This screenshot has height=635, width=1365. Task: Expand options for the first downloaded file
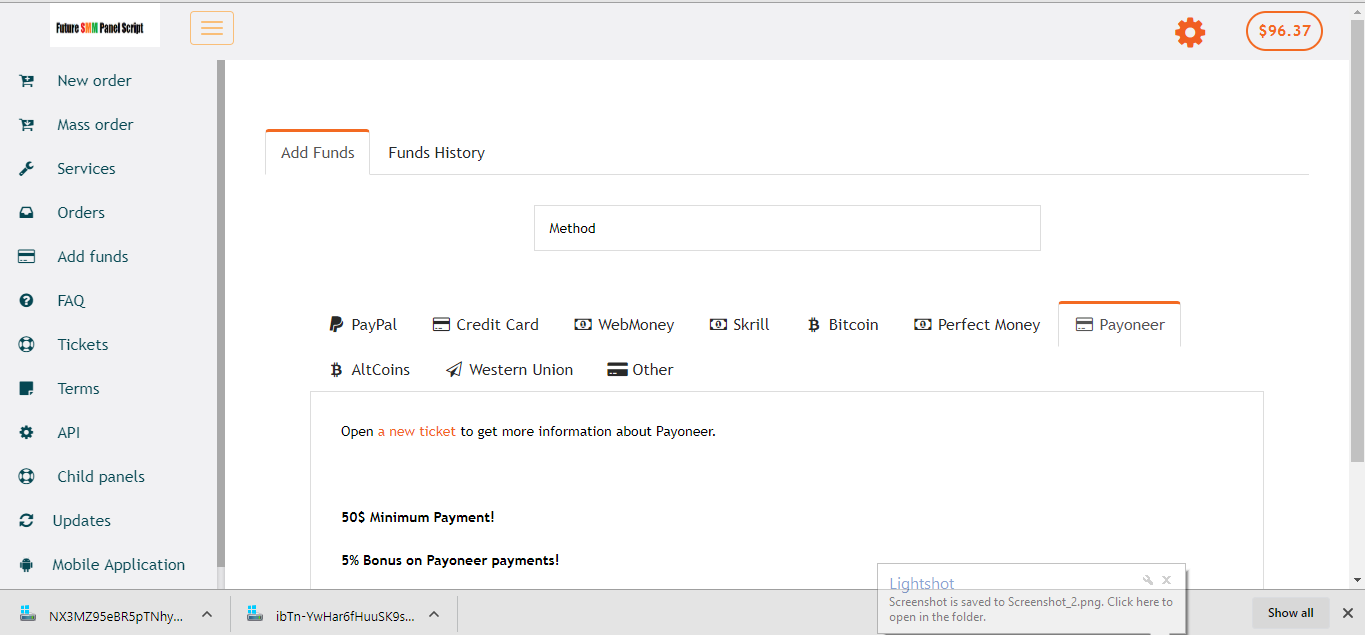(x=207, y=614)
